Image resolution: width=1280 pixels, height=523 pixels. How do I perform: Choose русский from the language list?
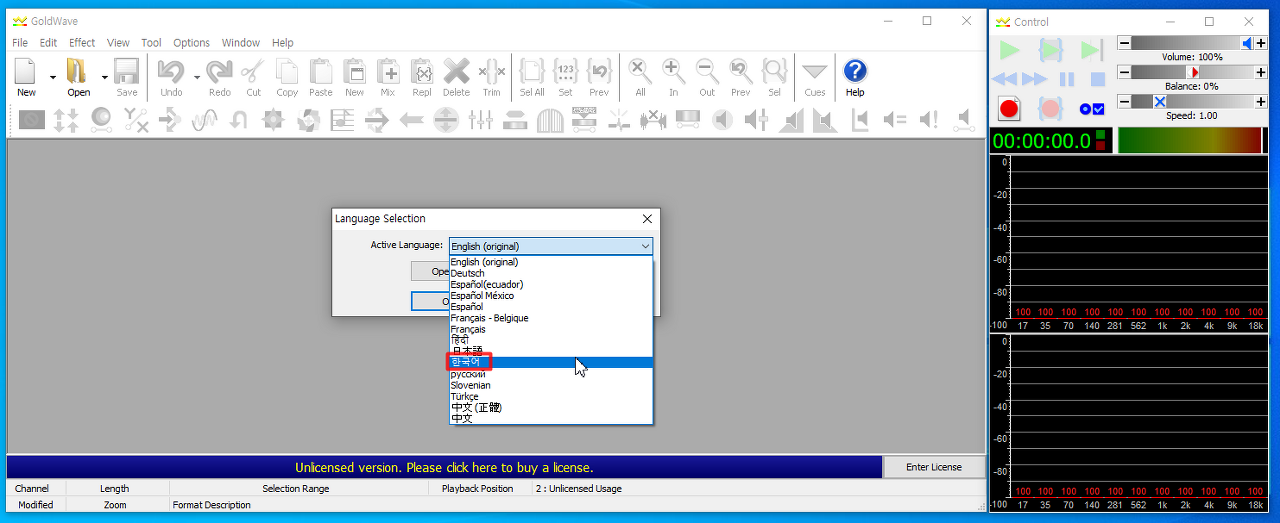(x=551, y=374)
